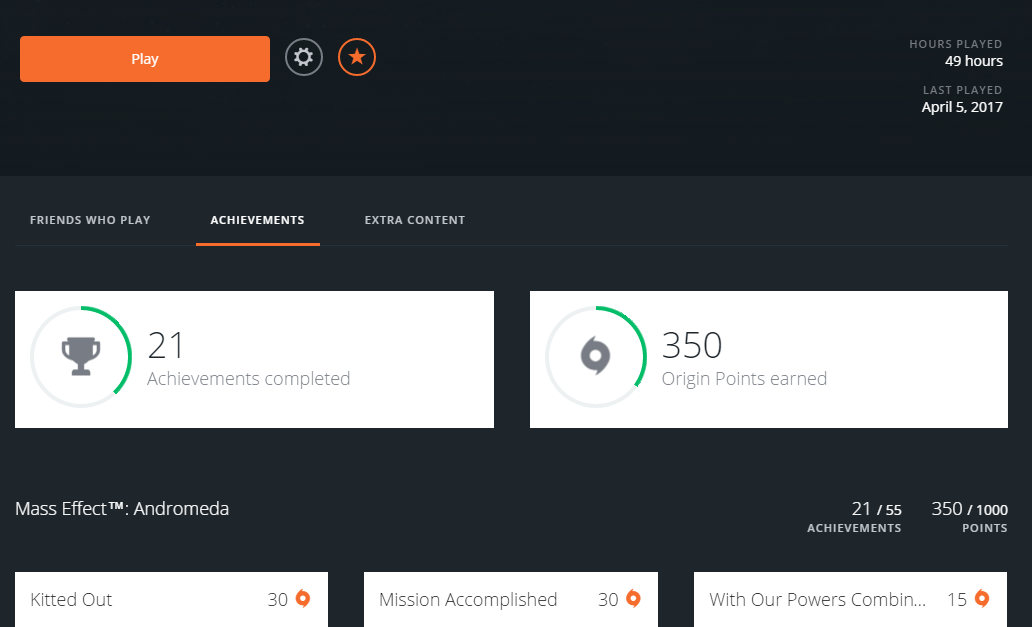The image size is (1032, 627).
Task: Click Origin points icon on Kitted Out
Action: pyautogui.click(x=303, y=599)
